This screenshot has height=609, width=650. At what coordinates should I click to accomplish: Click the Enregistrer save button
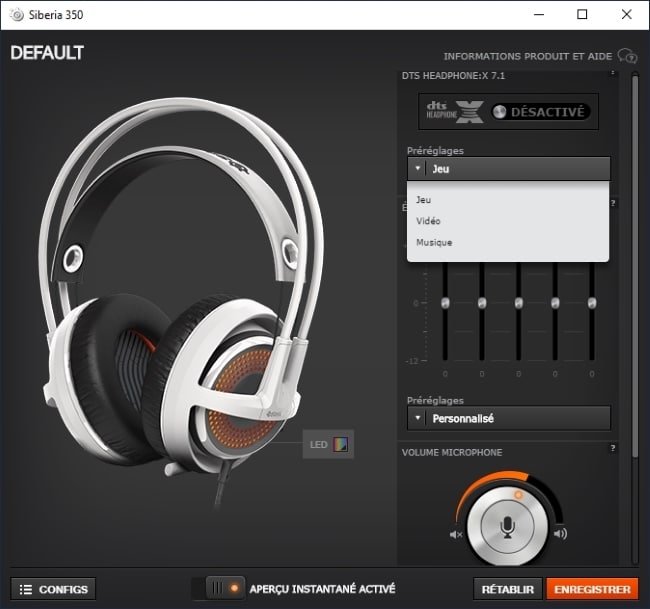coord(592,589)
